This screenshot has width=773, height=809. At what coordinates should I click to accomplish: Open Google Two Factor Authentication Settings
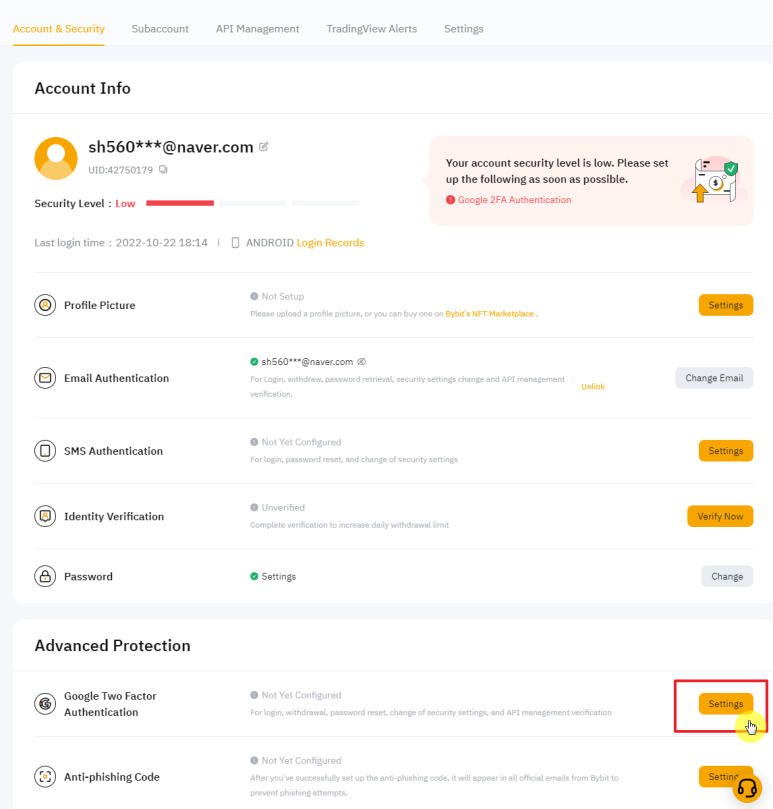725,704
